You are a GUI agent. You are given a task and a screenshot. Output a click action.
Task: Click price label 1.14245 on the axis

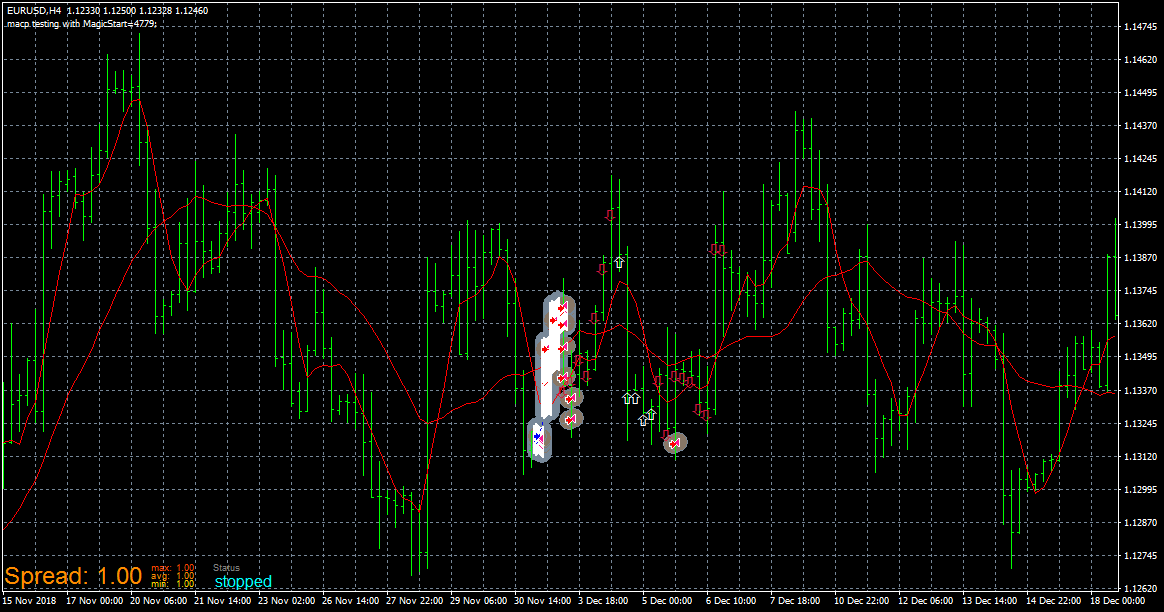1140,159
